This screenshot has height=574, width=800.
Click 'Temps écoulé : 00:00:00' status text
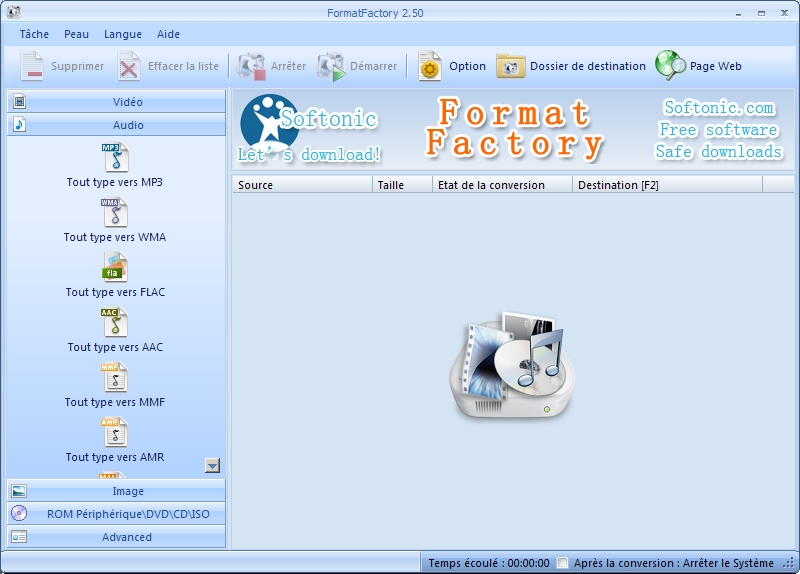tap(489, 563)
